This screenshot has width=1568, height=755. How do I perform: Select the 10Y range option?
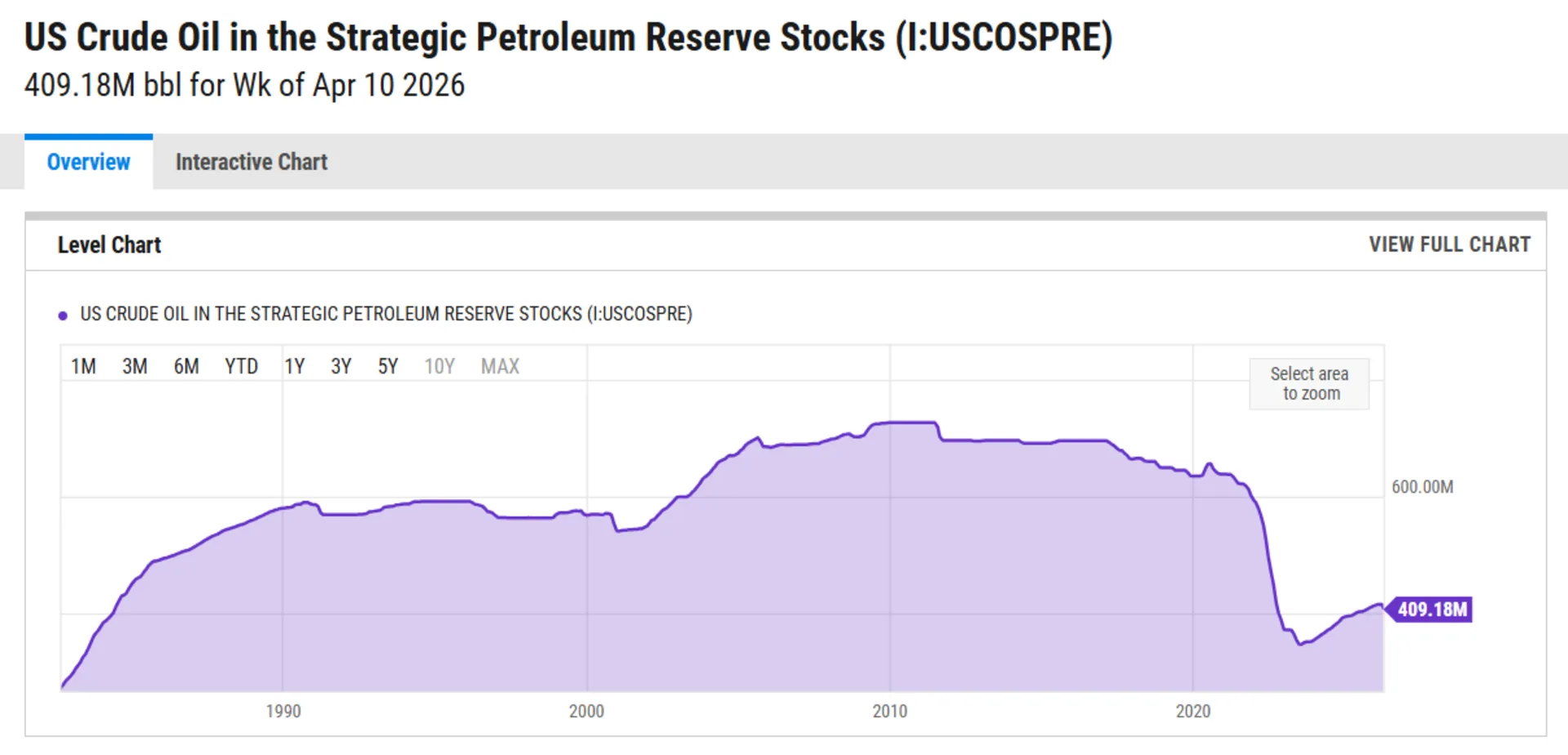click(x=439, y=366)
